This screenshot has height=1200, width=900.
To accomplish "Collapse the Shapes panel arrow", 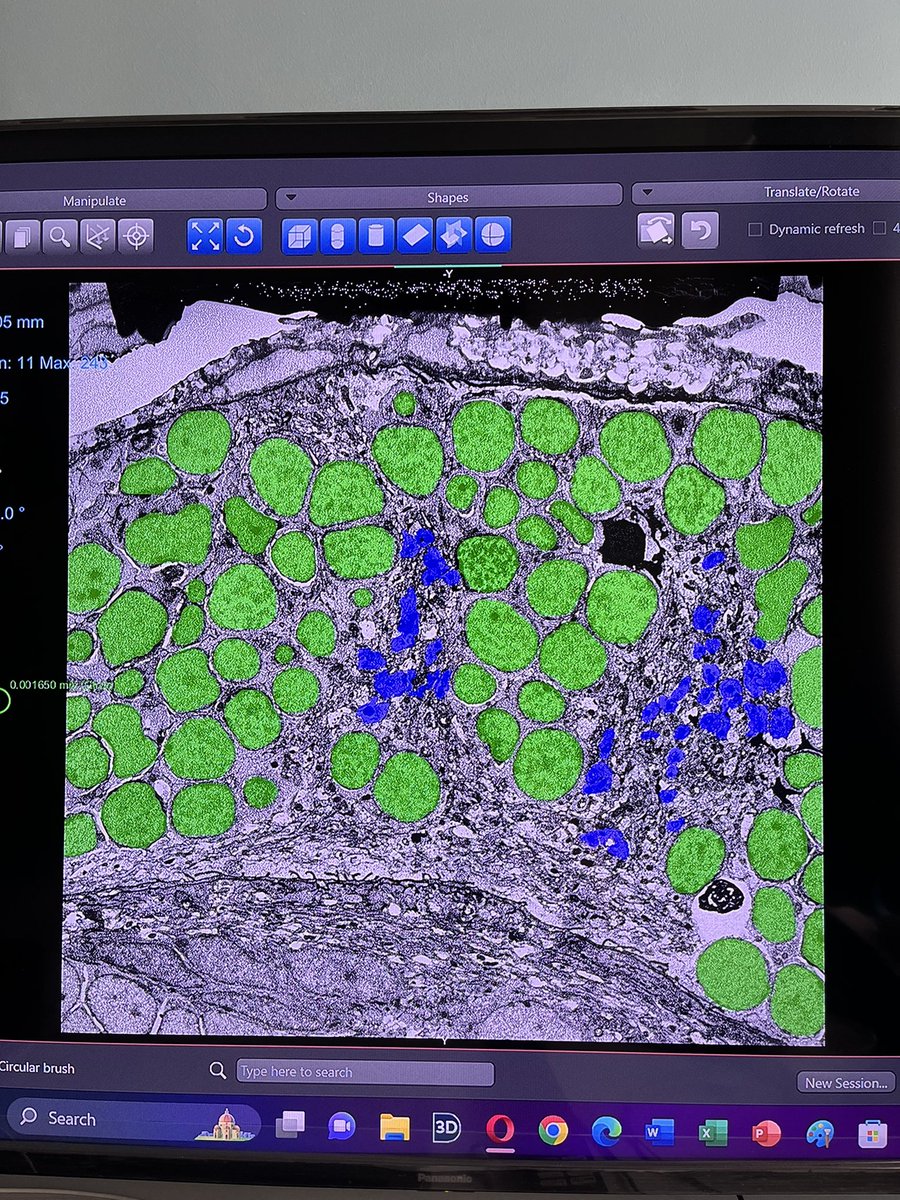I will point(291,196).
